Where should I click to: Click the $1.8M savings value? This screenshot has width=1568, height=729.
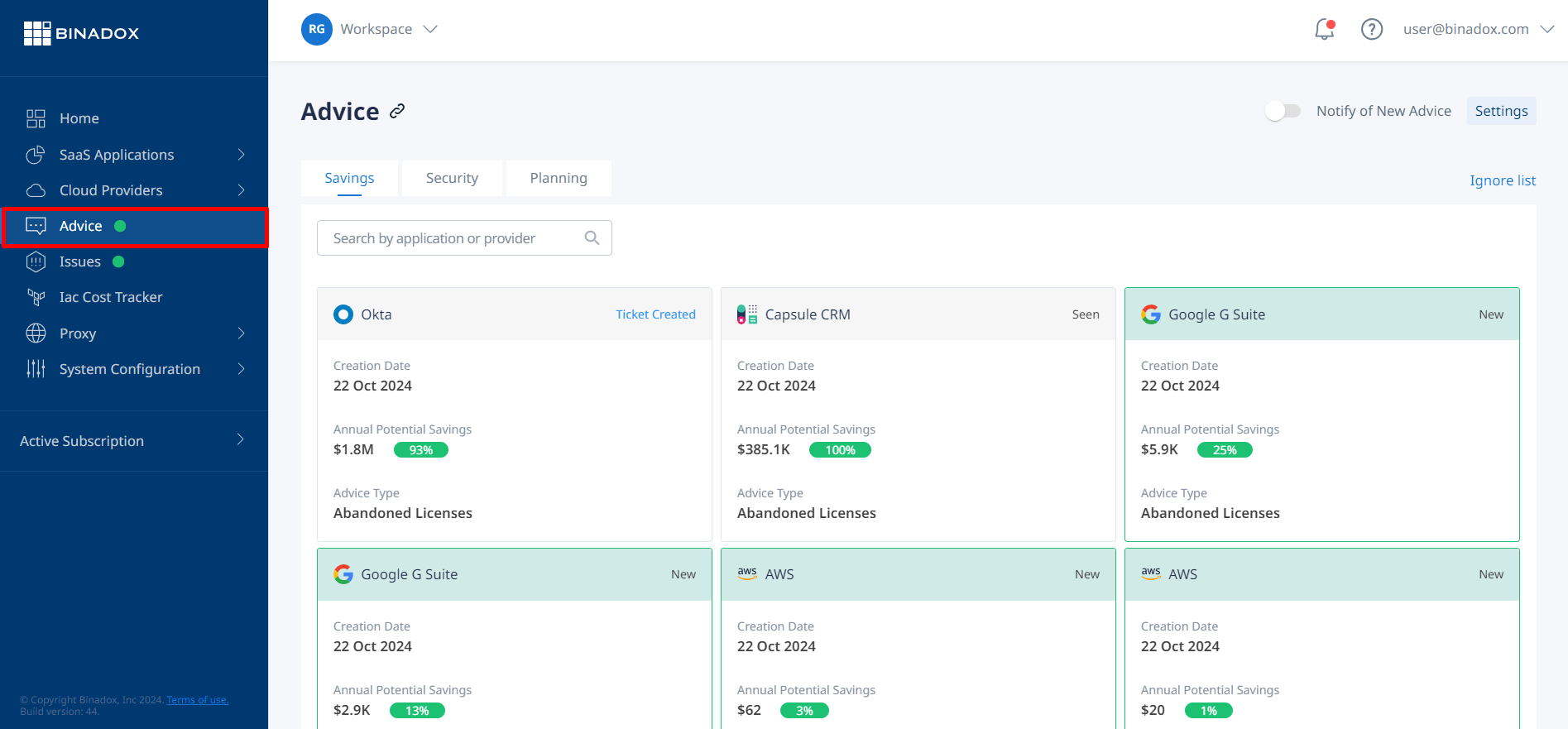click(353, 449)
